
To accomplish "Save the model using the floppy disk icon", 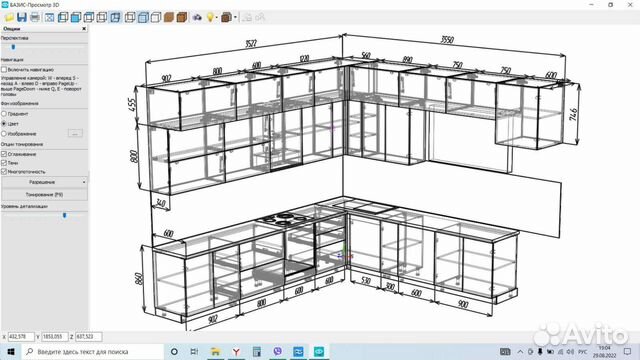I will pyautogui.click(x=22, y=18).
